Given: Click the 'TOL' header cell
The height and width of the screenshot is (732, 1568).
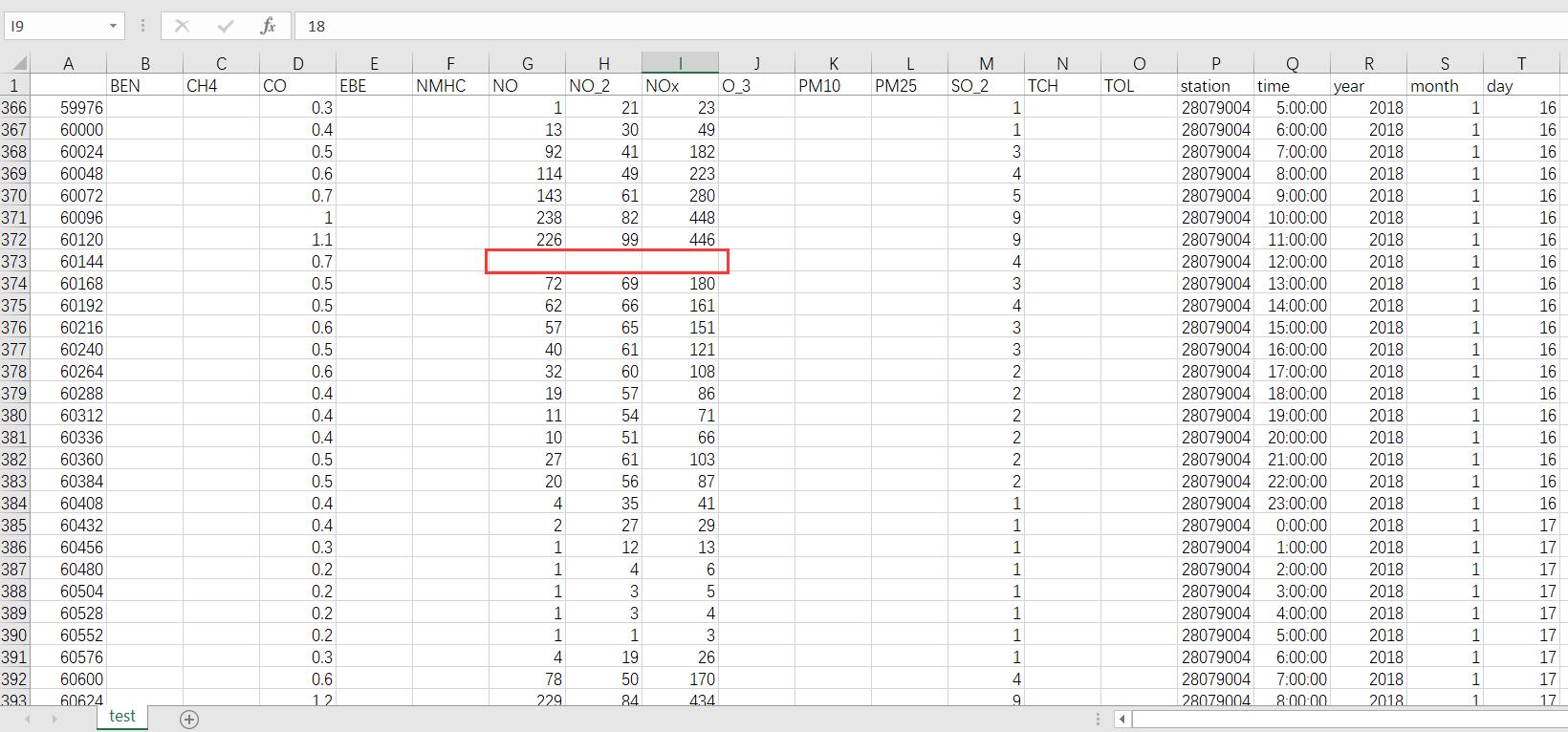Looking at the screenshot, I should (x=1139, y=86).
